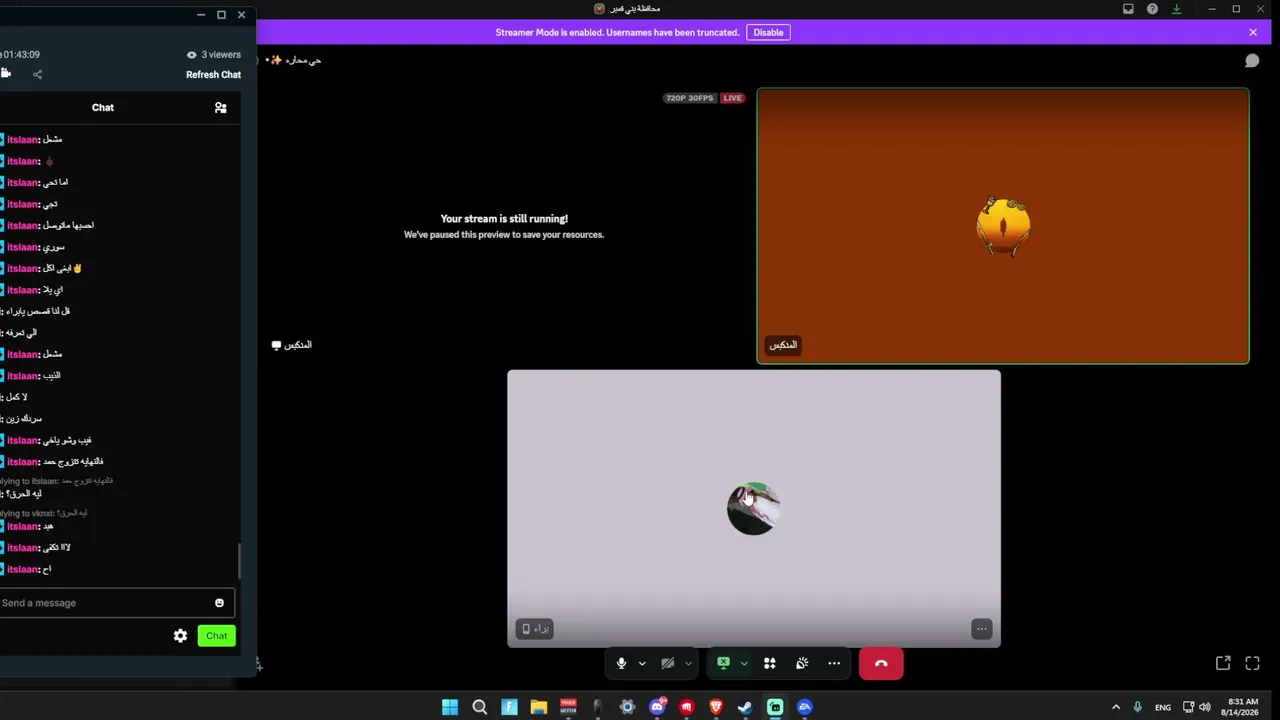Open Windows taskbar search

pyautogui.click(x=480, y=707)
